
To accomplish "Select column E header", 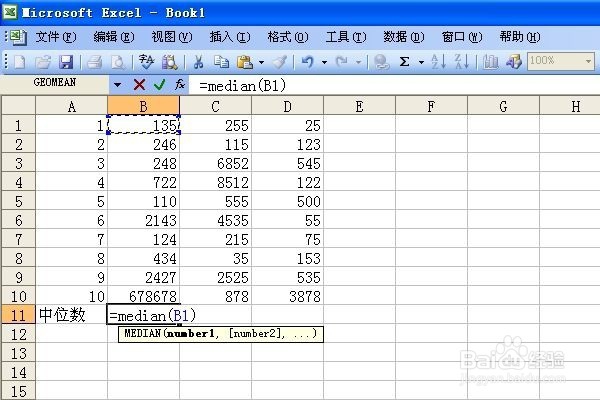I will pos(359,106).
